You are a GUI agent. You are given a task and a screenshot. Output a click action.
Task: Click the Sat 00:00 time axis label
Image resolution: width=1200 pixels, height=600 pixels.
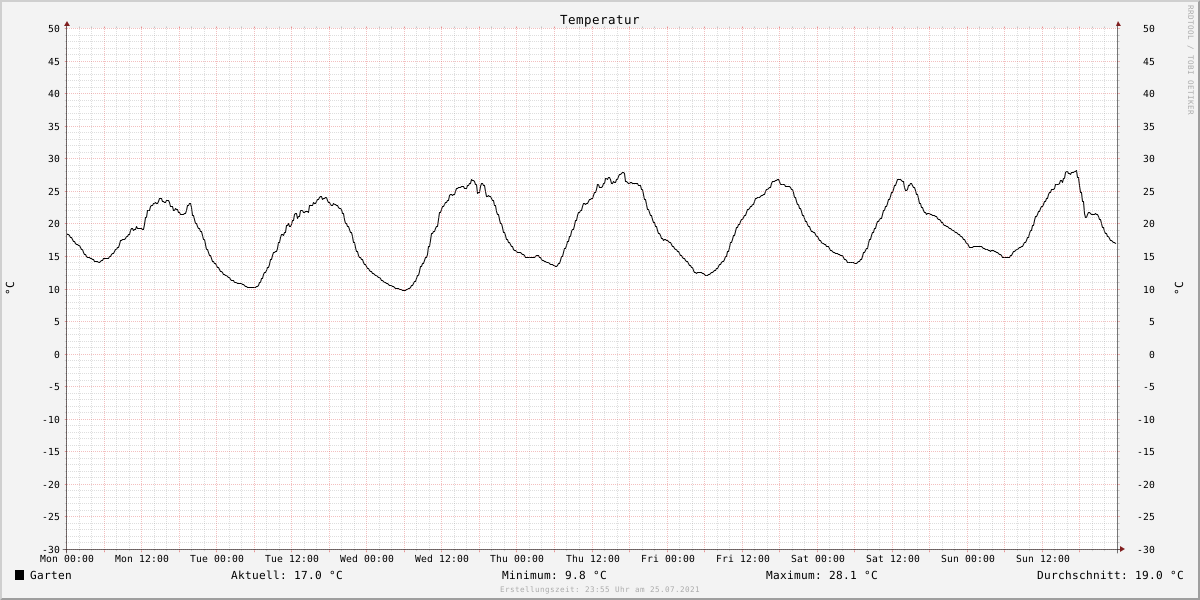click(818, 559)
